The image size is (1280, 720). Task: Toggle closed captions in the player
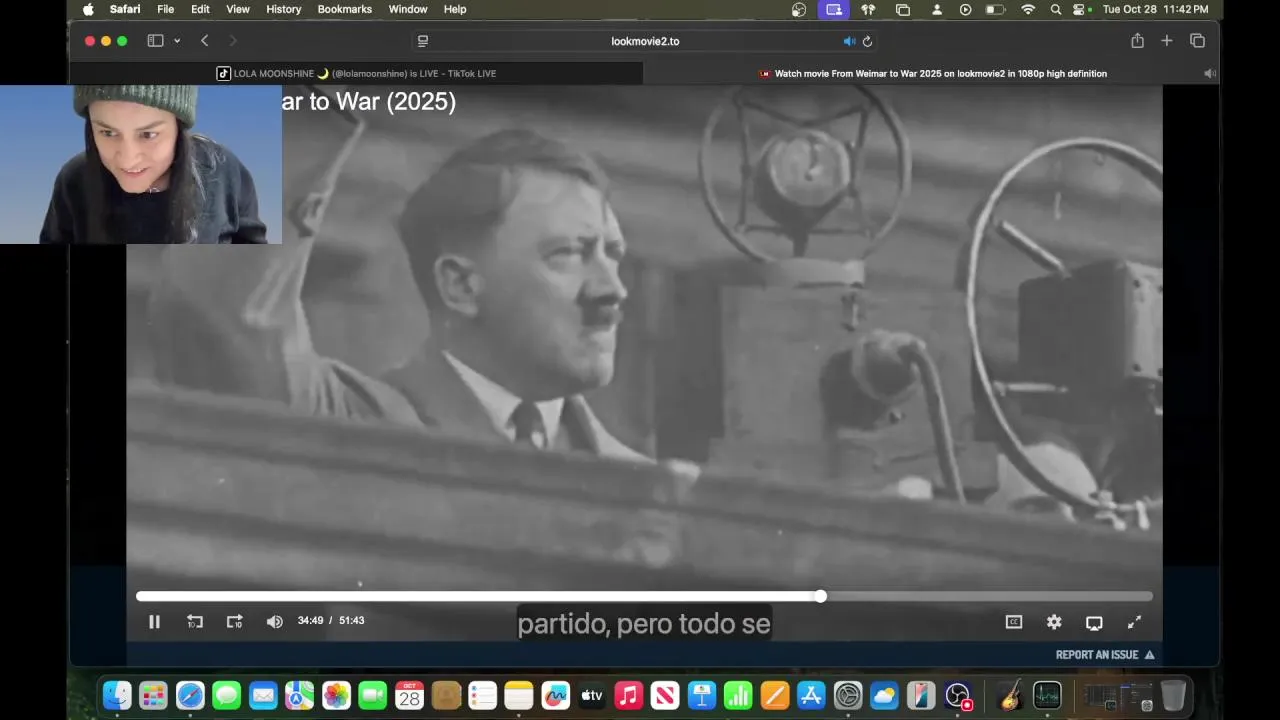point(1014,622)
